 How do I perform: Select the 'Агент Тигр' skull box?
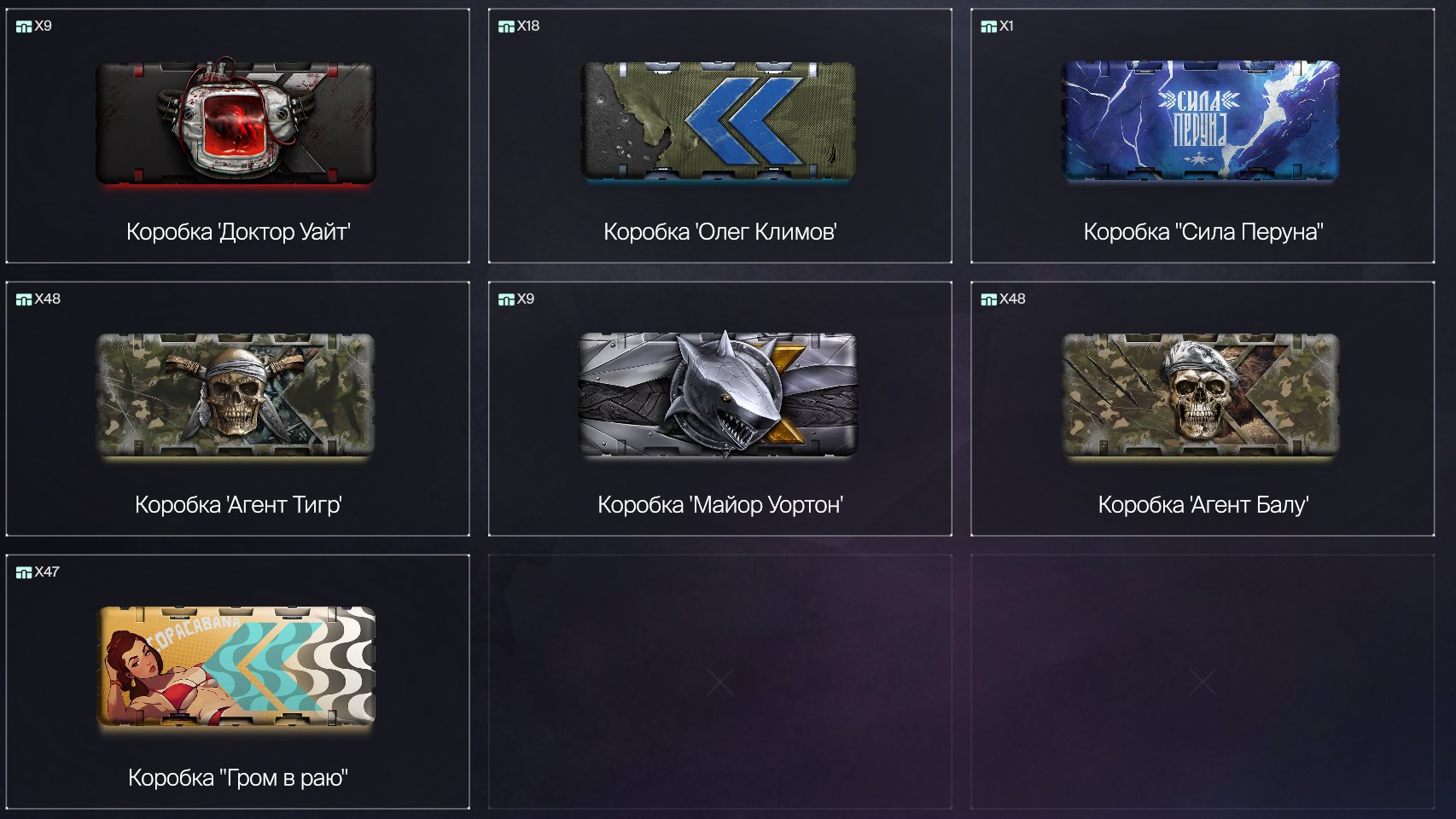236,395
